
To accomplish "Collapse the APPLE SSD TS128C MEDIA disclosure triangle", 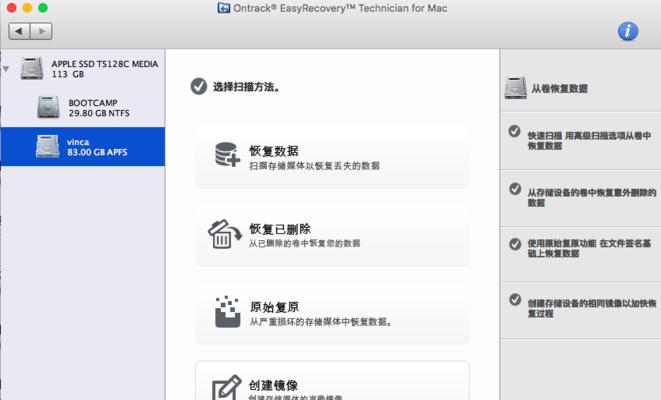I will (x=6, y=69).
